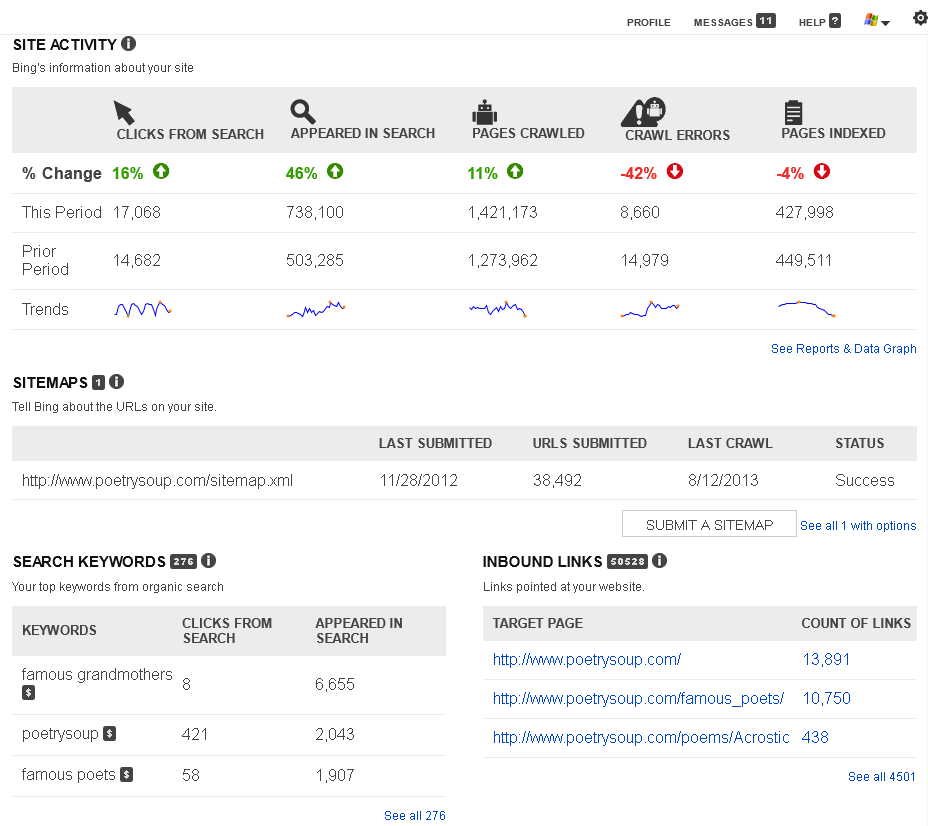
Task: Click the sitemap.xml URL row
Action: [x=464, y=480]
